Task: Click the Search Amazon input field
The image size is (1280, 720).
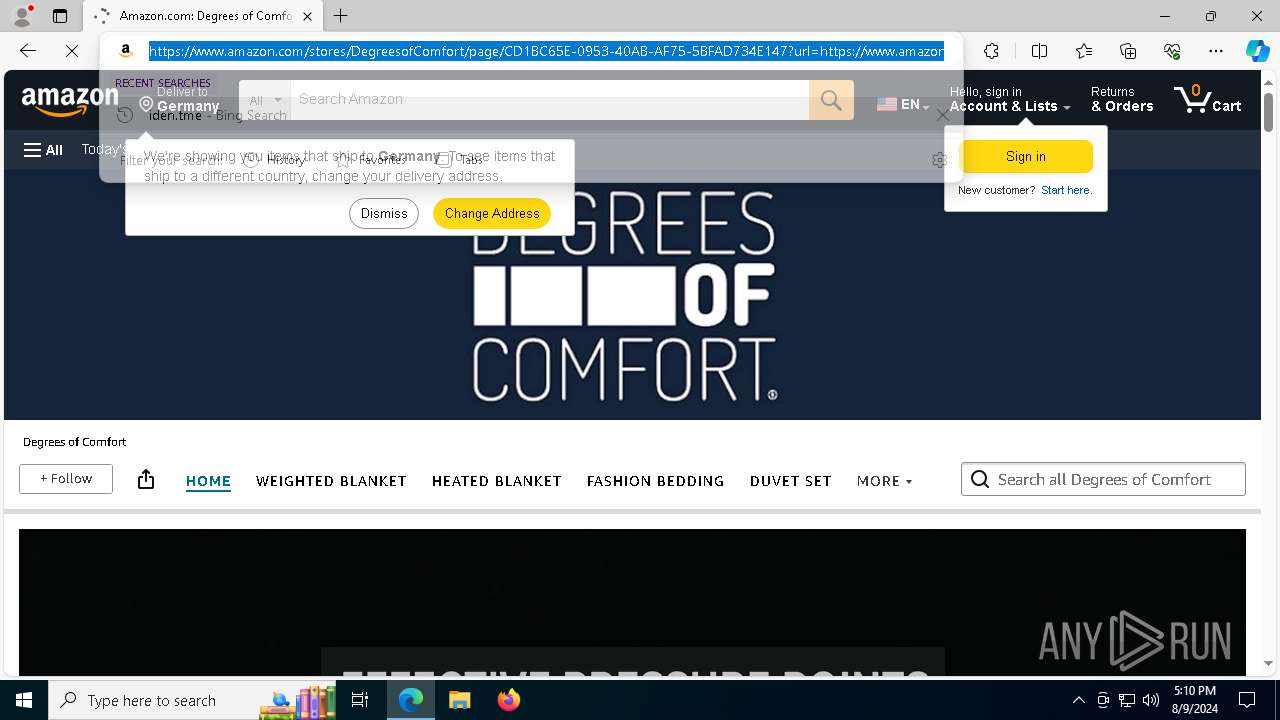Action: [x=550, y=100]
